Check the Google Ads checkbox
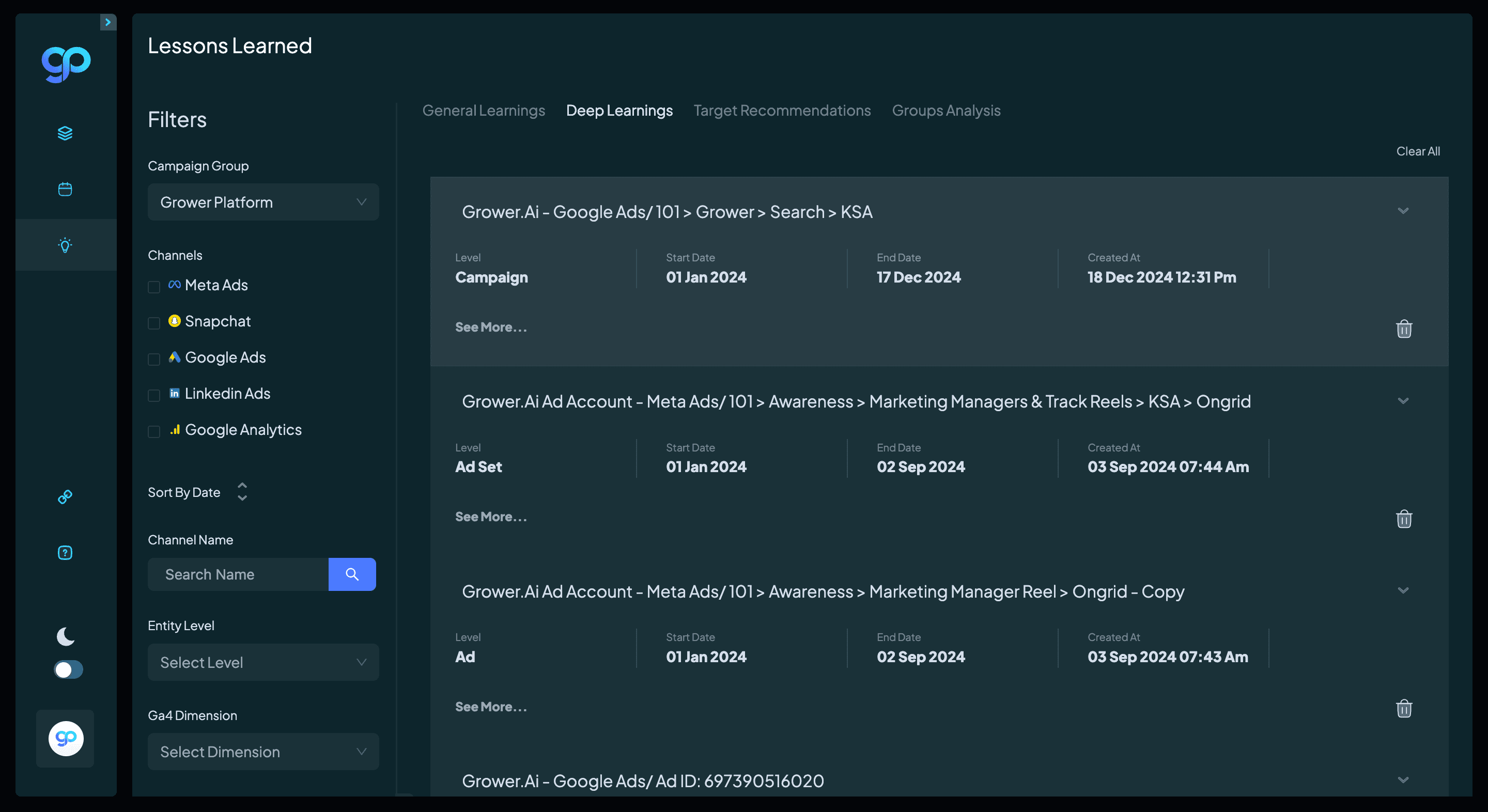Image resolution: width=1488 pixels, height=812 pixels. click(x=153, y=359)
